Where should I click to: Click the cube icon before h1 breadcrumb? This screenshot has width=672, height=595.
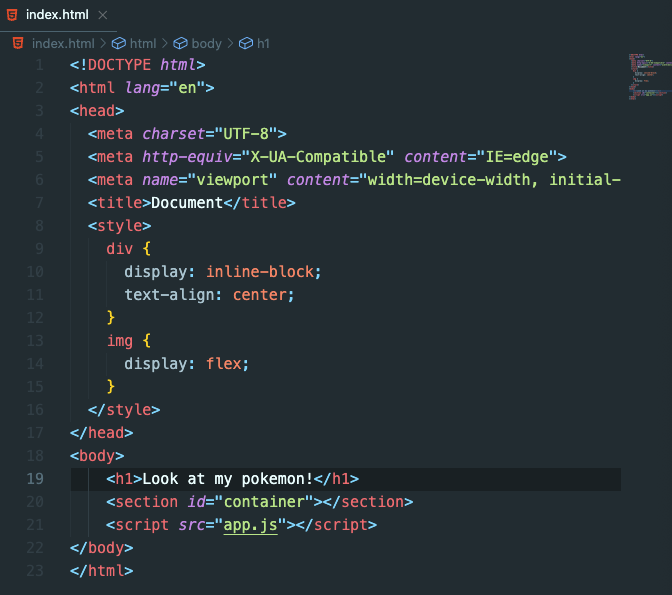[x=246, y=43]
